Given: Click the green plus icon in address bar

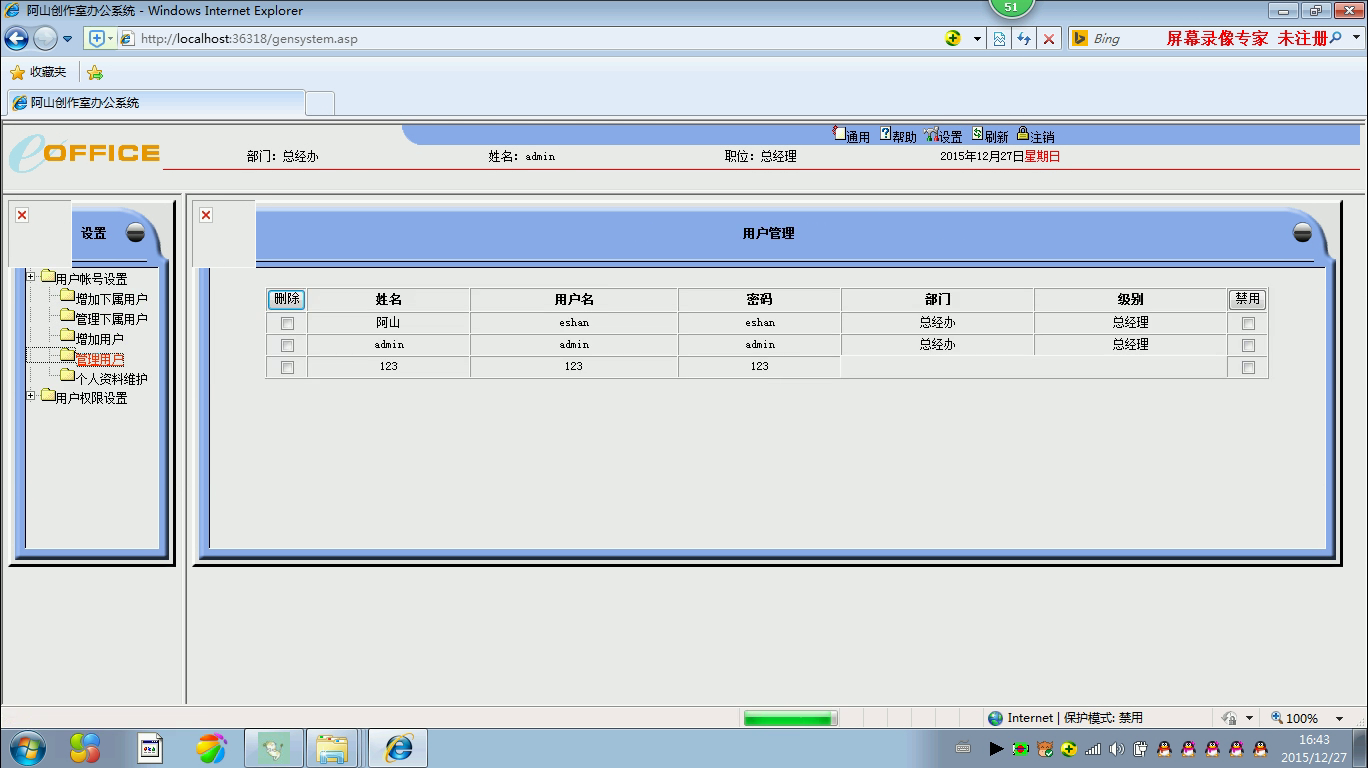Looking at the screenshot, I should coord(953,38).
